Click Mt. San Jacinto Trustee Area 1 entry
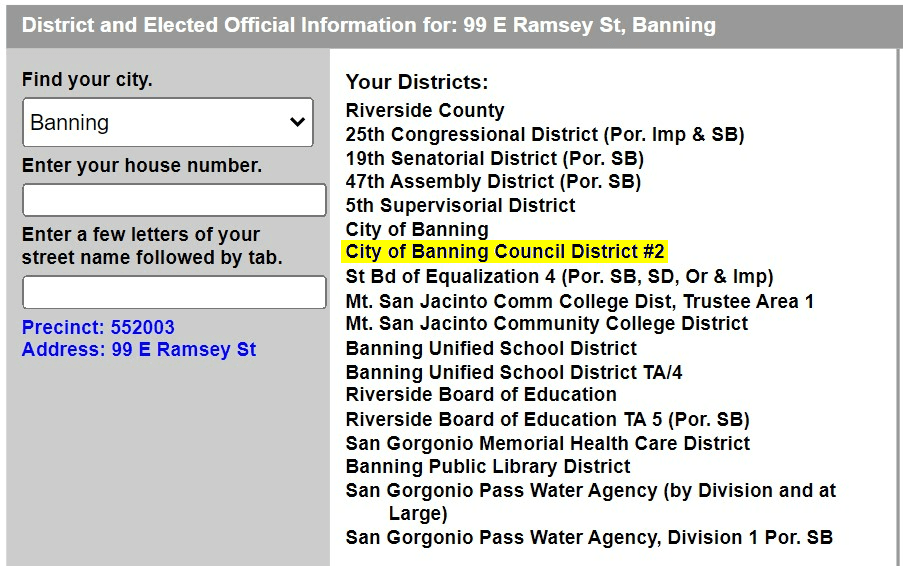The width and height of the screenshot is (903, 566). pyautogui.click(x=579, y=300)
